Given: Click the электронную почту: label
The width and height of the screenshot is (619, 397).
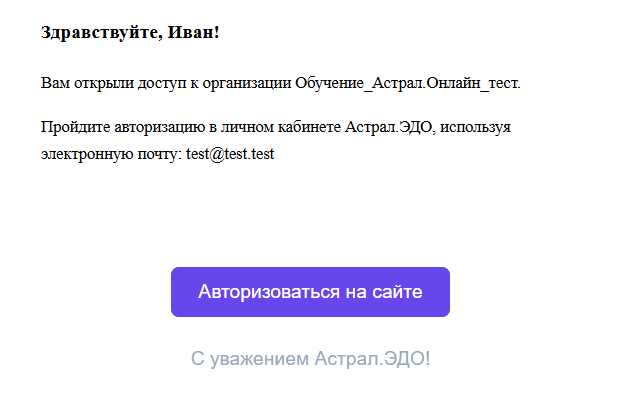Looking at the screenshot, I should click(111, 154).
